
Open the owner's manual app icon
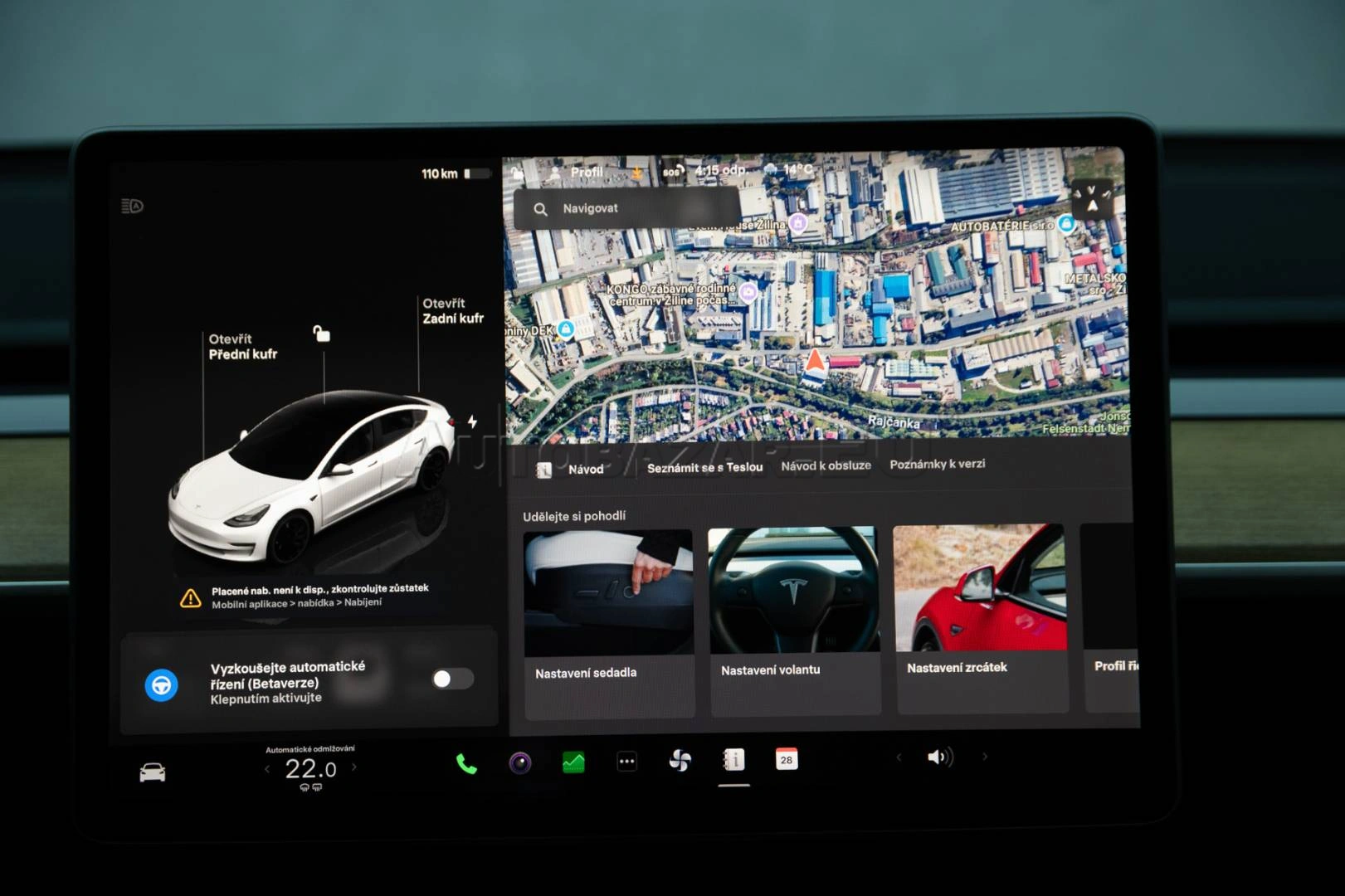click(x=733, y=759)
